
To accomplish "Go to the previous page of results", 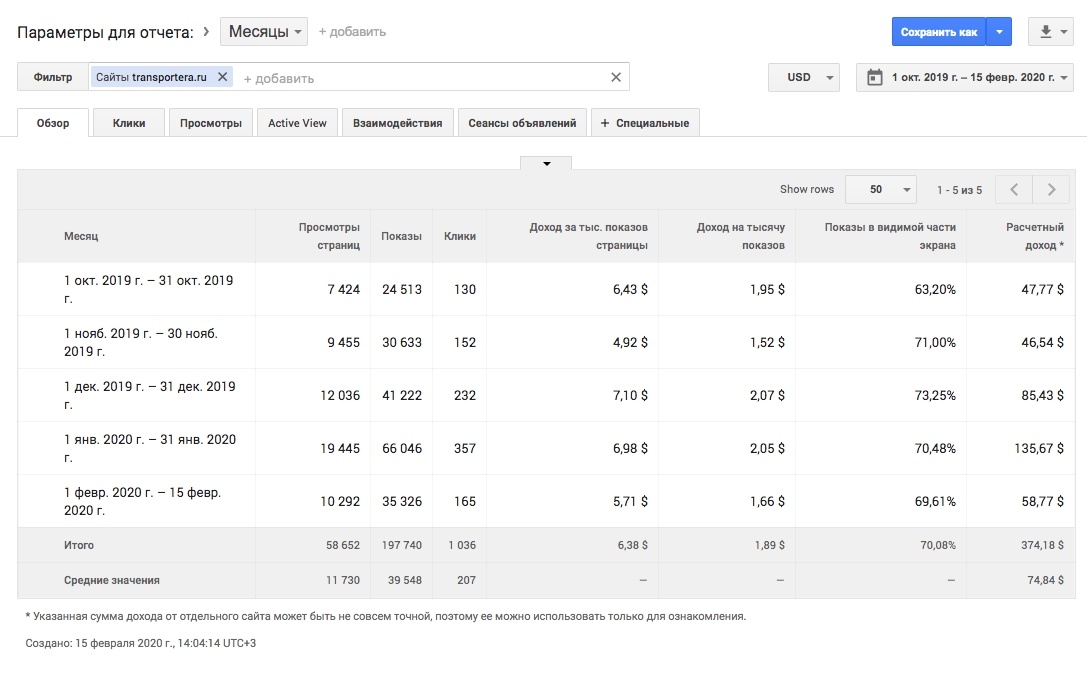I will pos(1014,189).
